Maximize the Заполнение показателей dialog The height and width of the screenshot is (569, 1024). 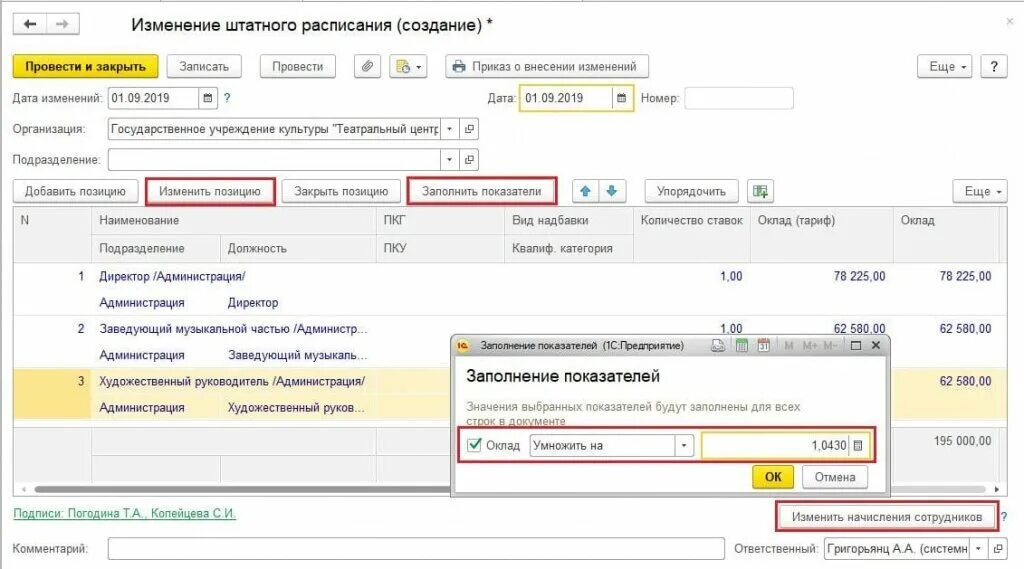pyautogui.click(x=856, y=346)
